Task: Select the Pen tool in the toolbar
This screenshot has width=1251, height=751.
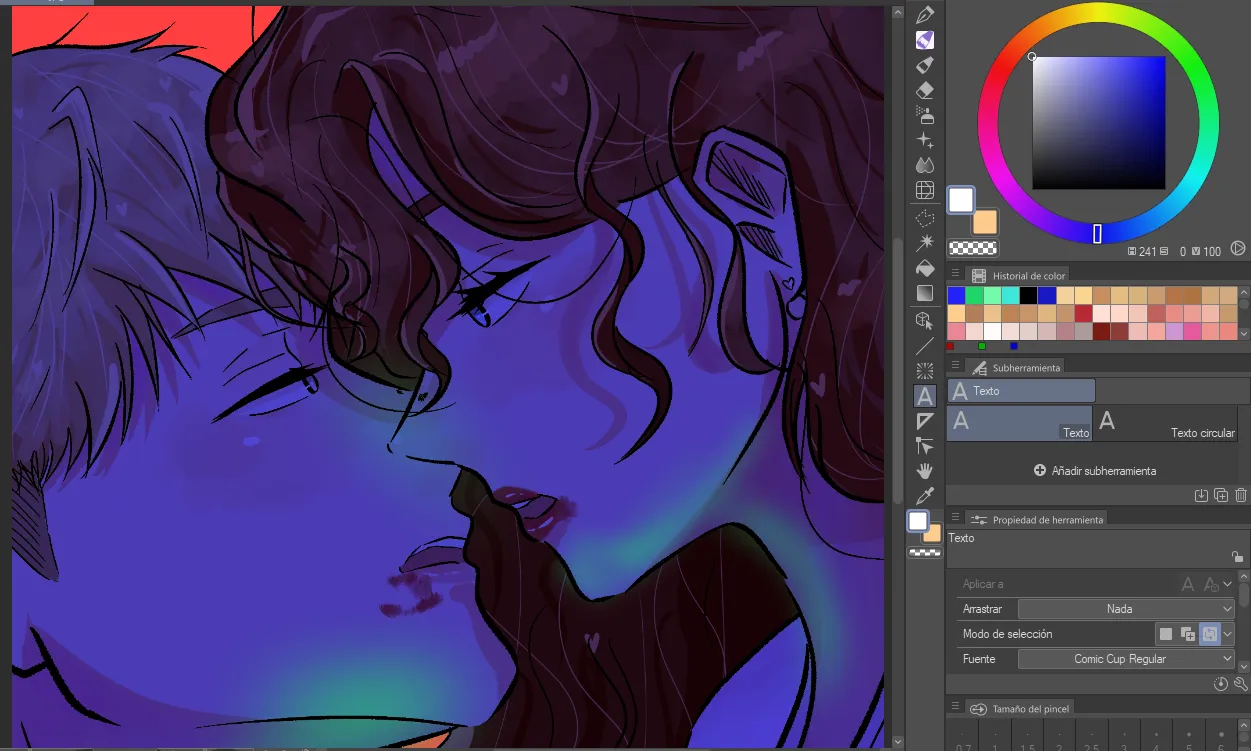Action: pos(925,15)
